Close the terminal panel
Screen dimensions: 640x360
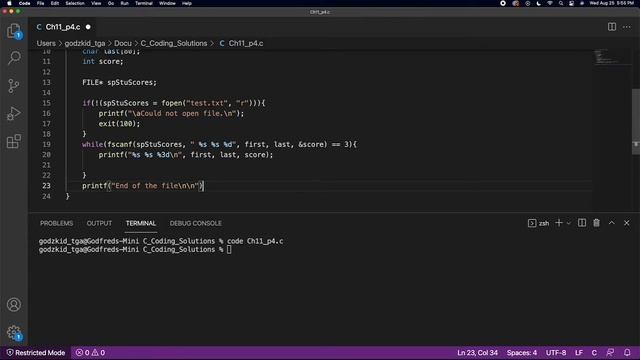pos(627,223)
